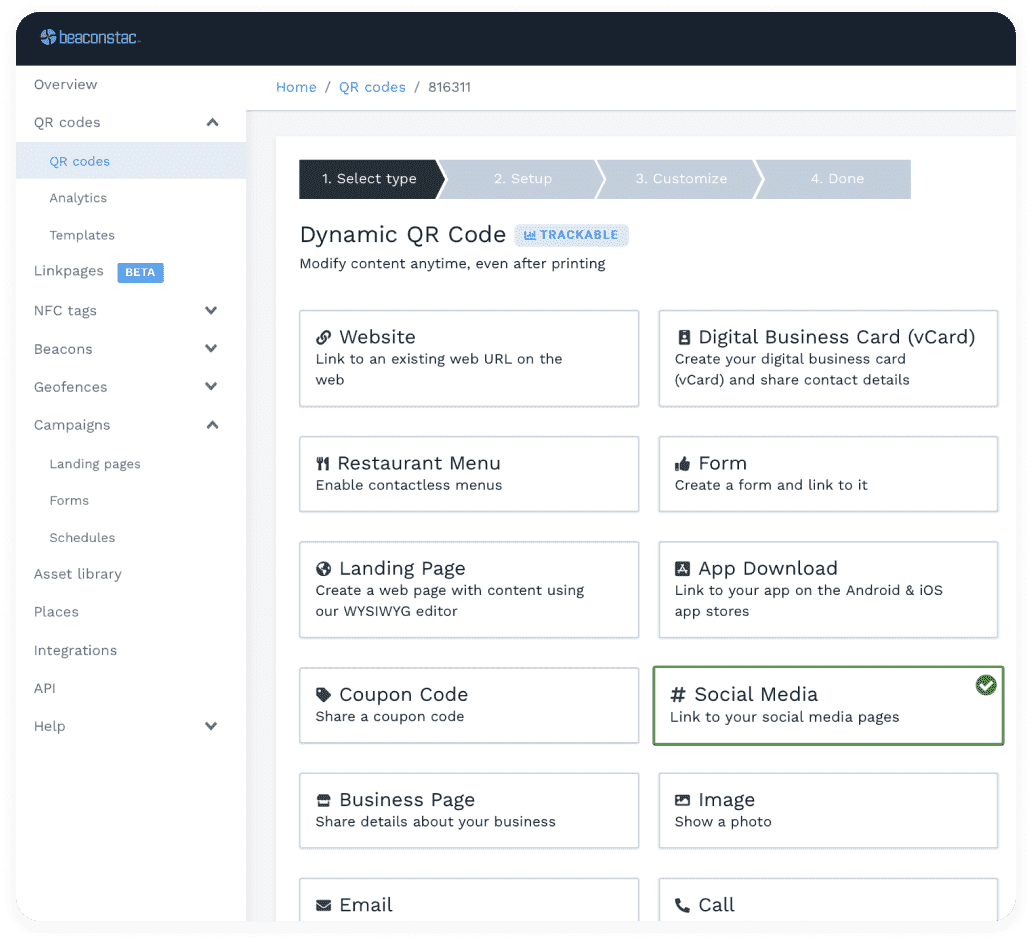Expand the Help section chevron
The height and width of the screenshot is (942, 1032).
(211, 727)
